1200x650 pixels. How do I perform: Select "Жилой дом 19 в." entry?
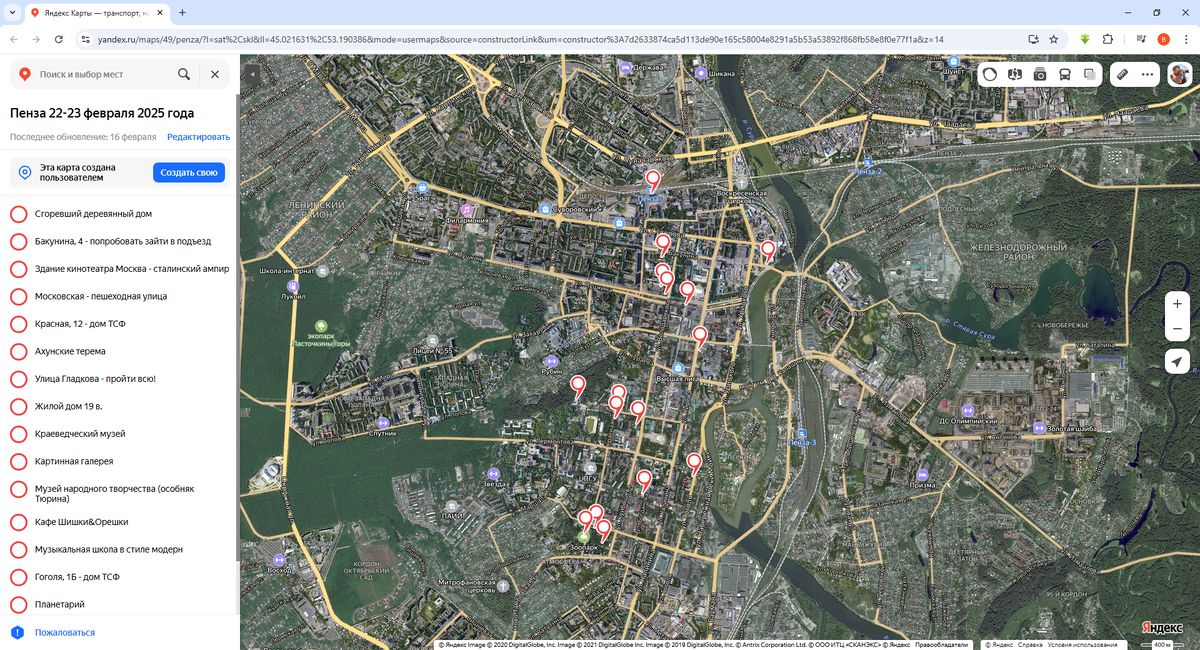(120, 406)
